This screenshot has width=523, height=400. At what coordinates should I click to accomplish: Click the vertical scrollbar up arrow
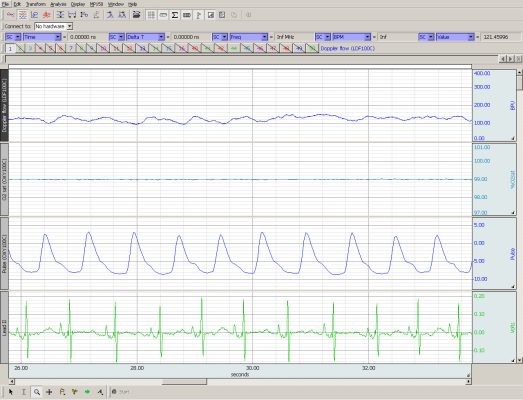(520, 72)
